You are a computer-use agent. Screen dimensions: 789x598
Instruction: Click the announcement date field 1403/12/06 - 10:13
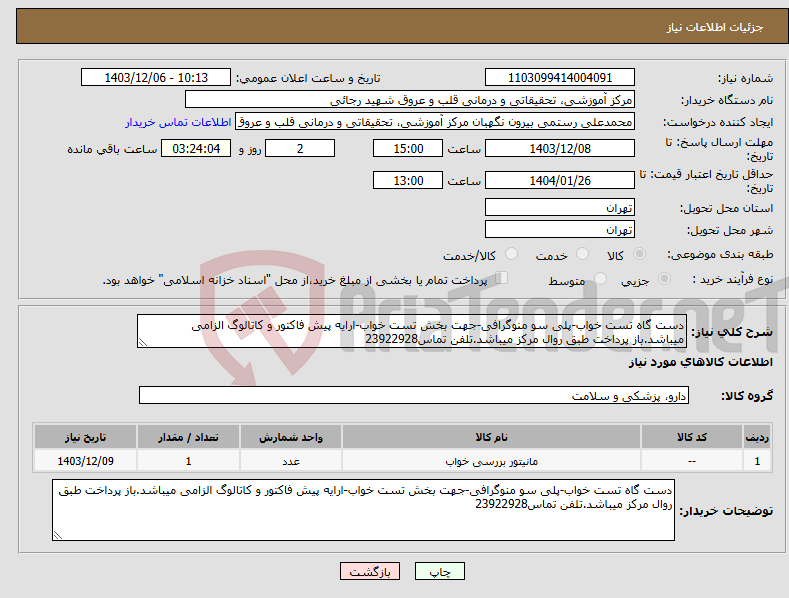click(156, 78)
